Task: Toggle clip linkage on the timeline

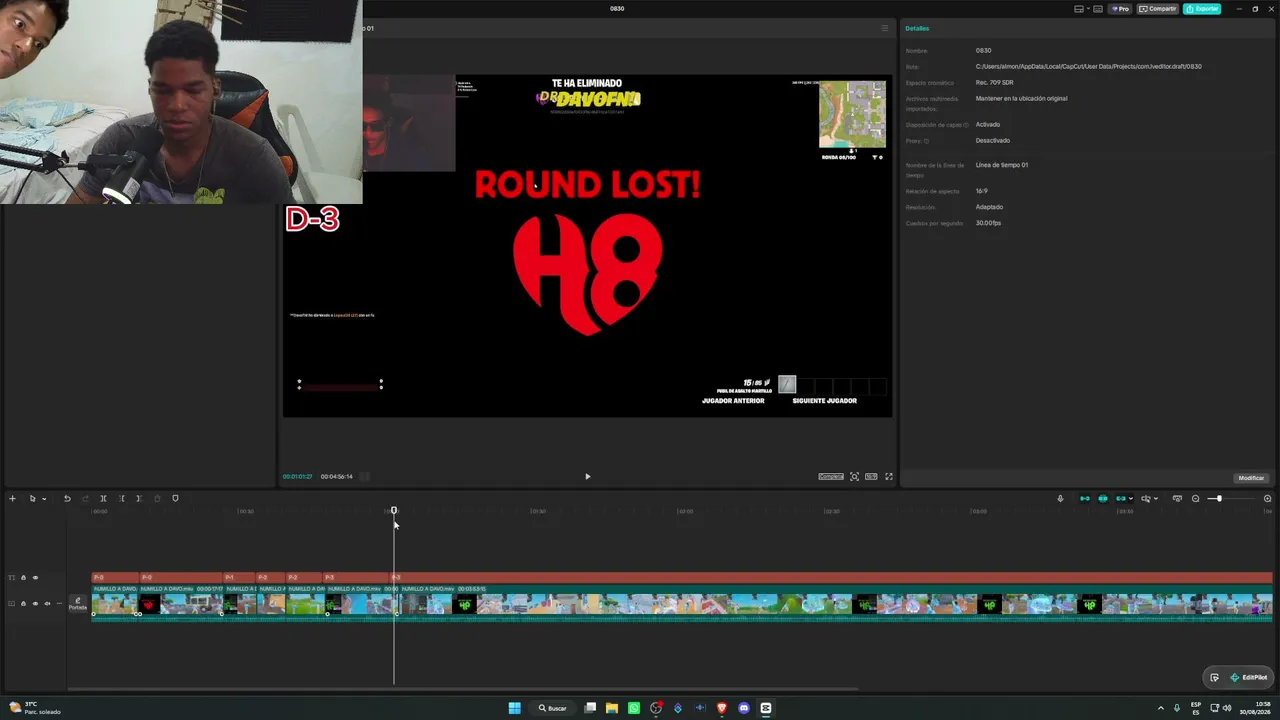Action: (1121, 498)
